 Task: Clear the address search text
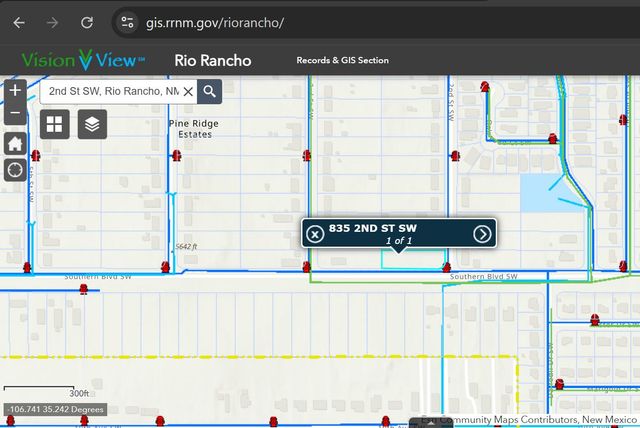tap(187, 91)
